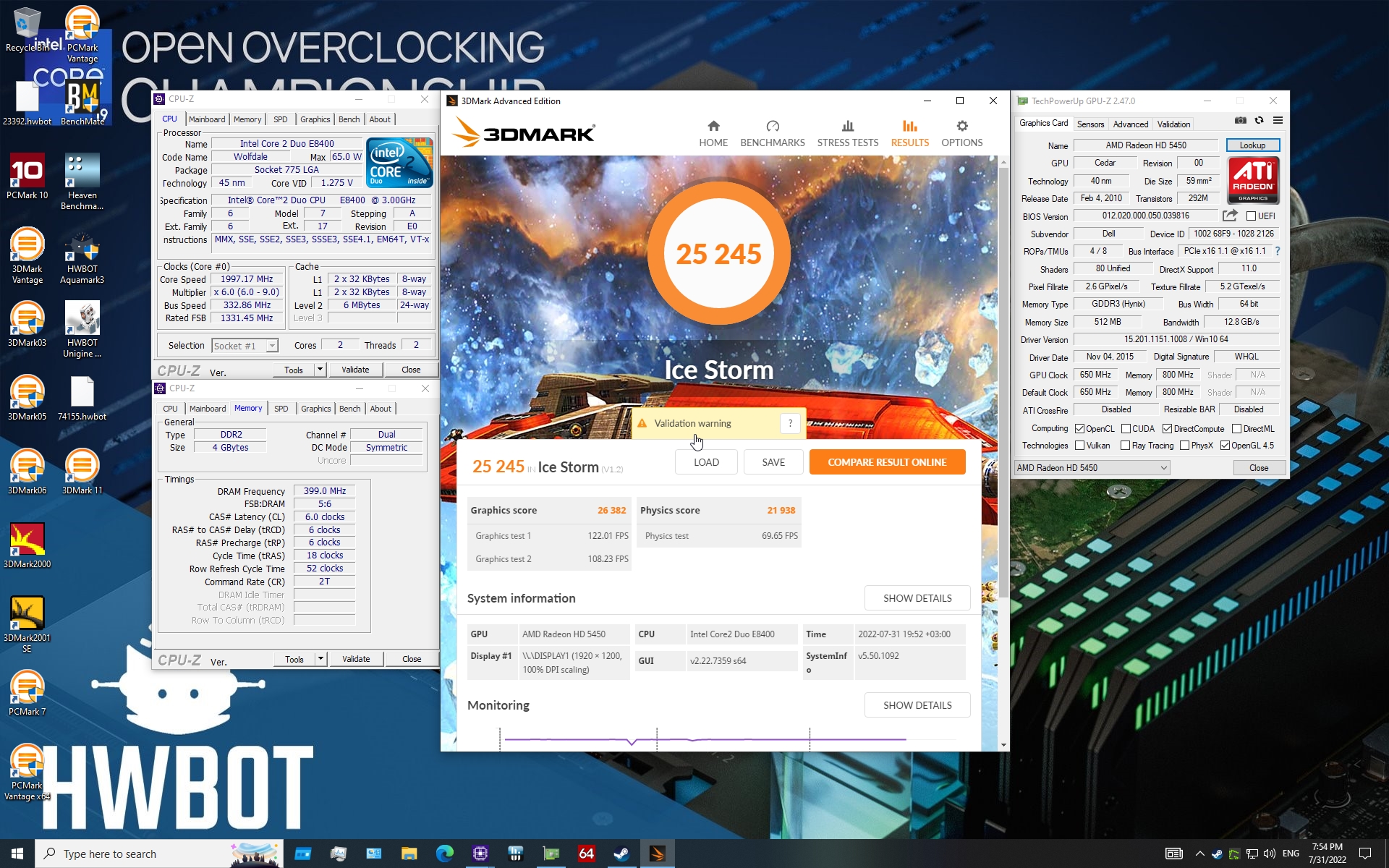Click the Bus Interface question mark

(1278, 251)
